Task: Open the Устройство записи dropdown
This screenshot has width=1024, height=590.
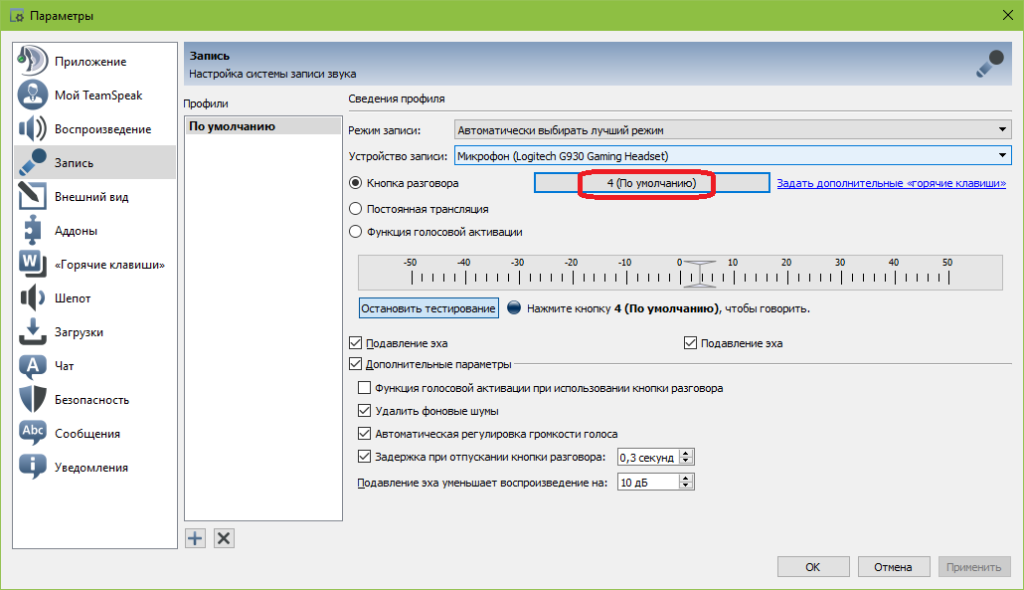Action: pos(731,156)
